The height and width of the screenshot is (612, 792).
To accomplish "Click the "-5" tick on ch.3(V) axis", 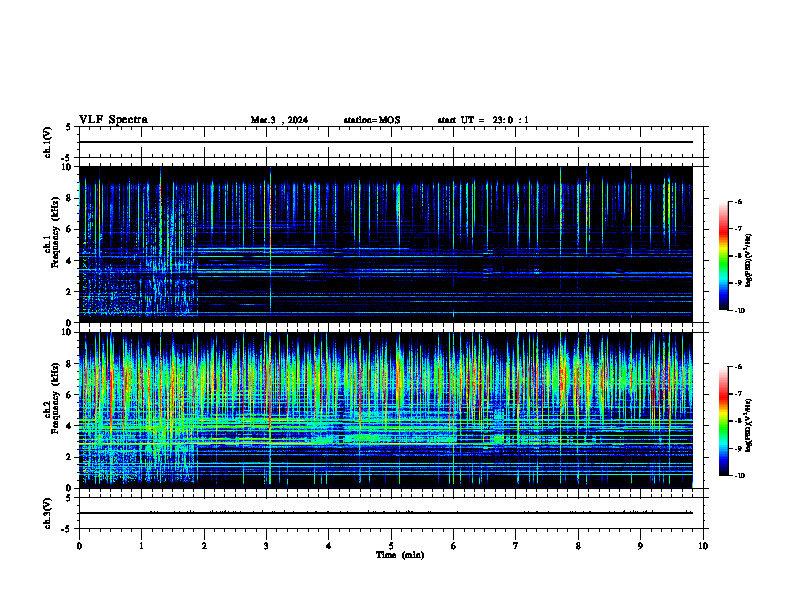I will click(x=66, y=529).
